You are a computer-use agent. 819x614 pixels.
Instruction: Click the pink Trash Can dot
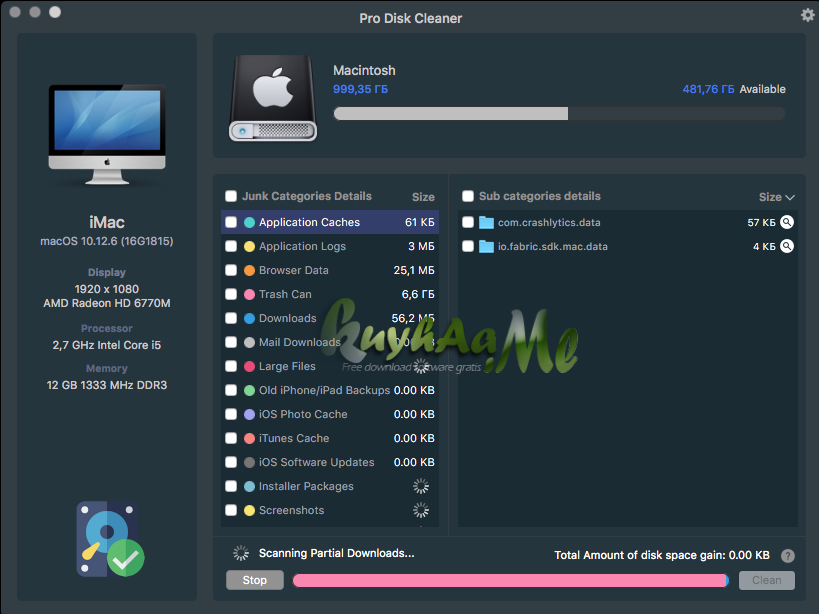tap(249, 294)
